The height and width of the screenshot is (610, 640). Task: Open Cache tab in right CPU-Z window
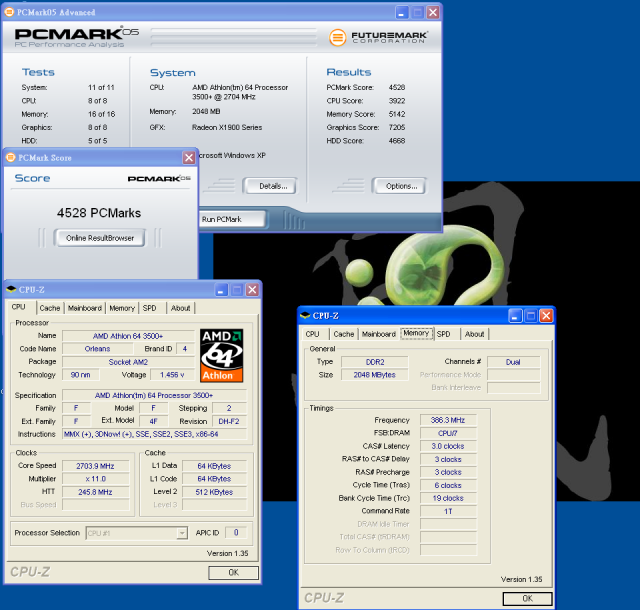click(x=344, y=334)
